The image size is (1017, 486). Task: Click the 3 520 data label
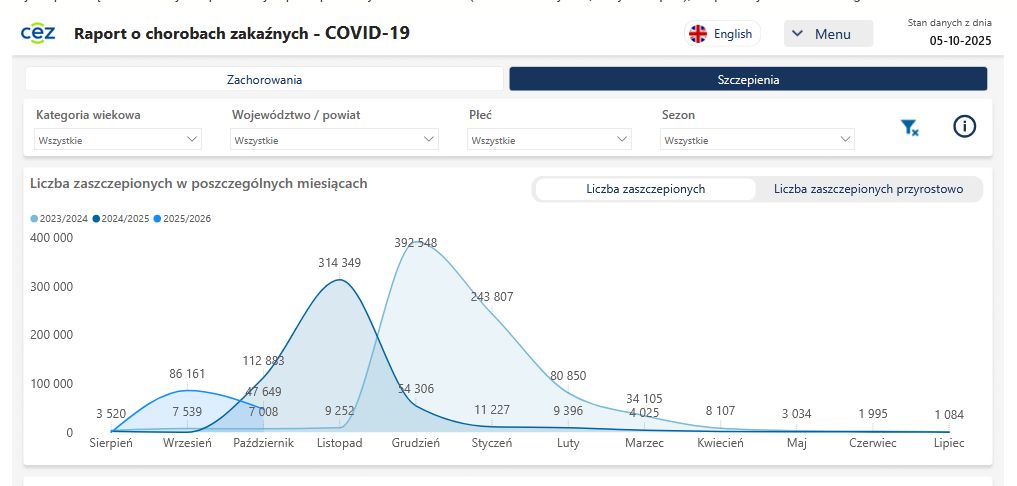[111, 414]
